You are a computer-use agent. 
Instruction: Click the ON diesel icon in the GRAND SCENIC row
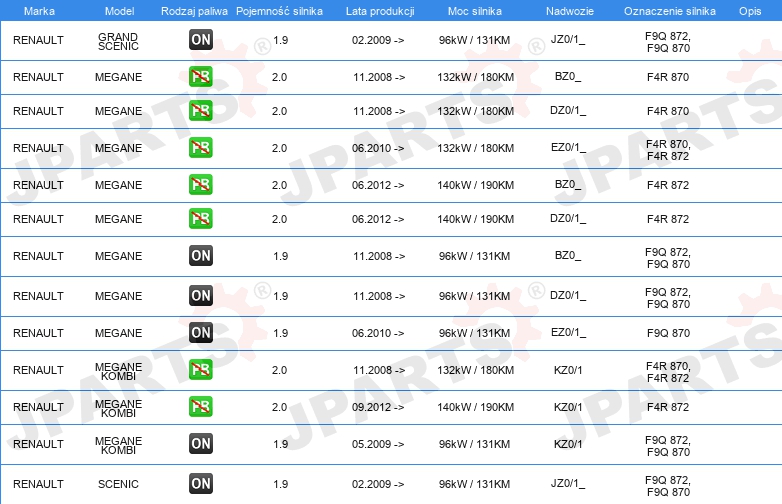(x=201, y=40)
